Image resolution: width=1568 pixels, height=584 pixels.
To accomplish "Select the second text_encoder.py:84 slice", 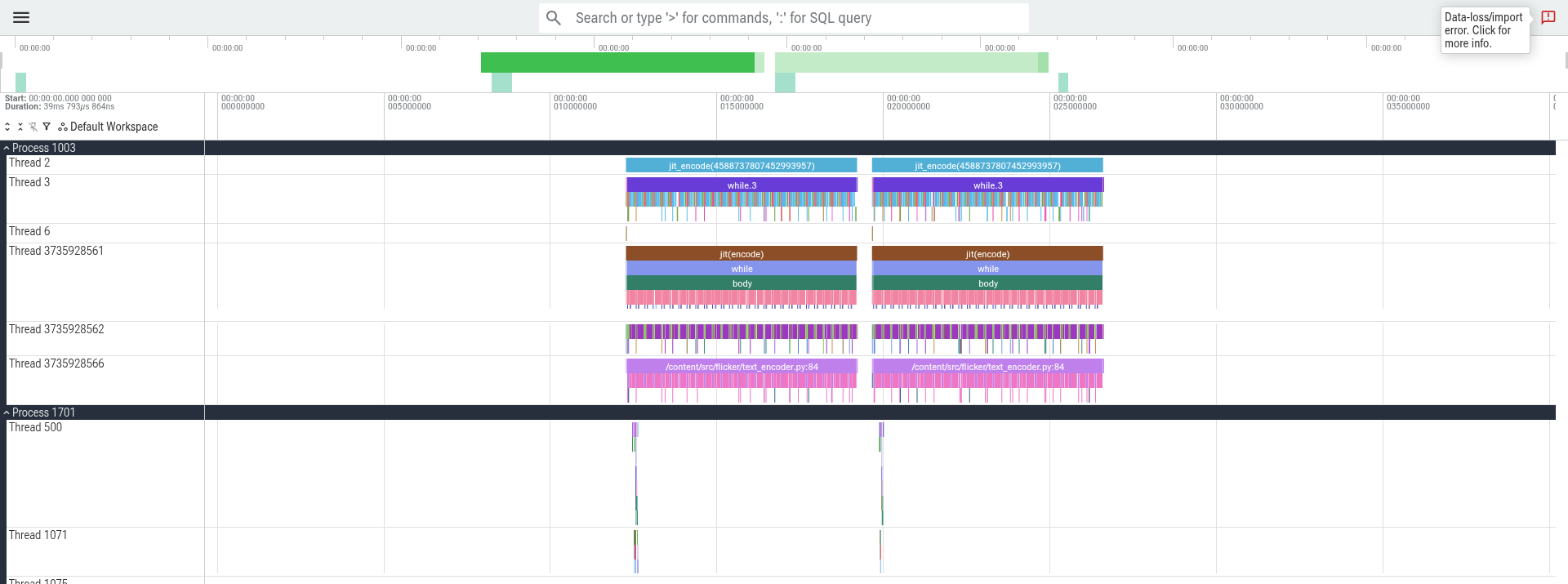I will 988,367.
